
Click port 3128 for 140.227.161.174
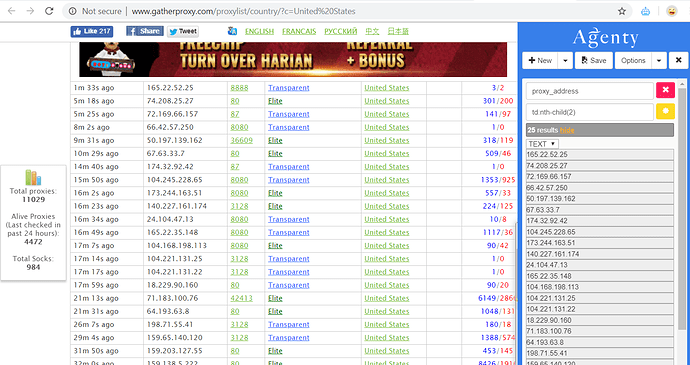click(x=239, y=206)
